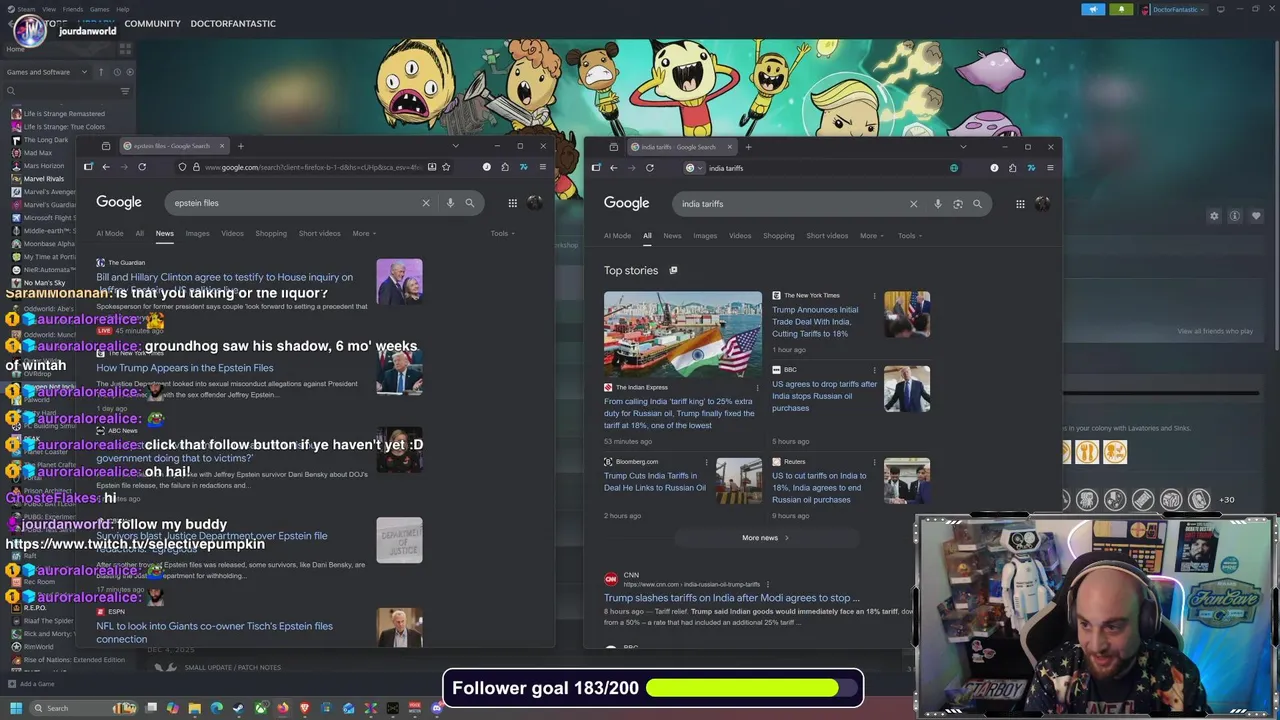The width and height of the screenshot is (1280, 720).
Task: Clear the epstein files search box
Action: [426, 203]
